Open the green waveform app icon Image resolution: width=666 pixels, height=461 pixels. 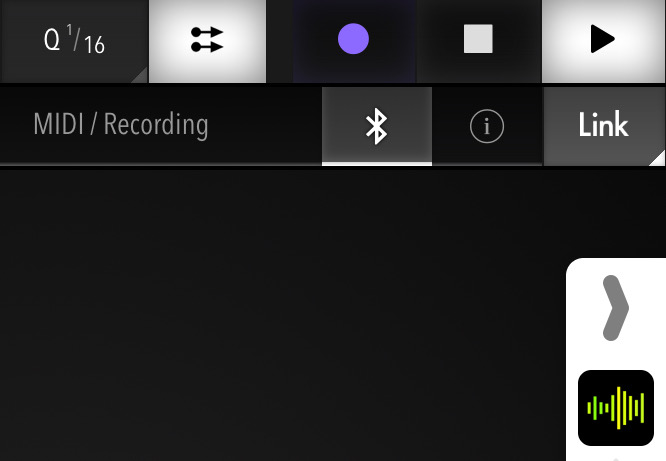616,408
